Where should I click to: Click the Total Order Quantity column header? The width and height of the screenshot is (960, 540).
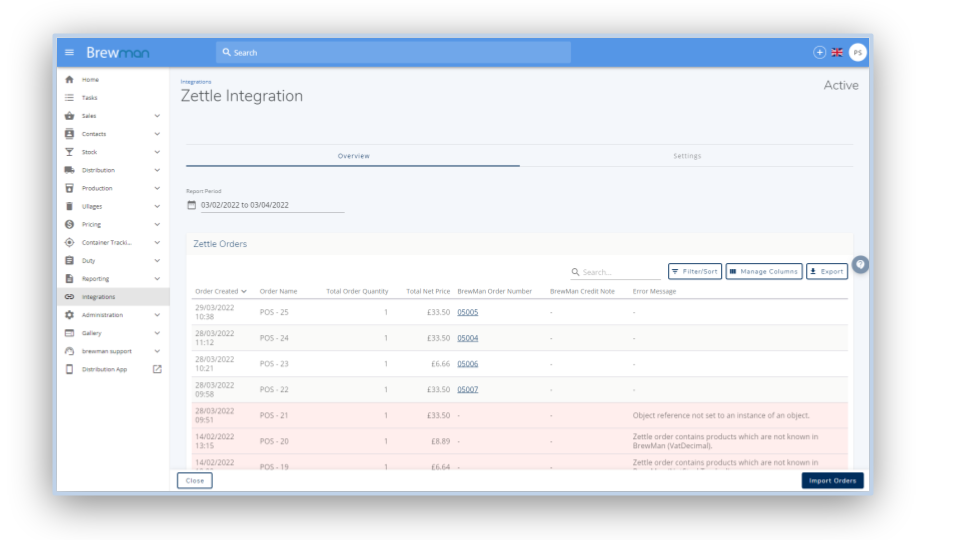click(357, 291)
